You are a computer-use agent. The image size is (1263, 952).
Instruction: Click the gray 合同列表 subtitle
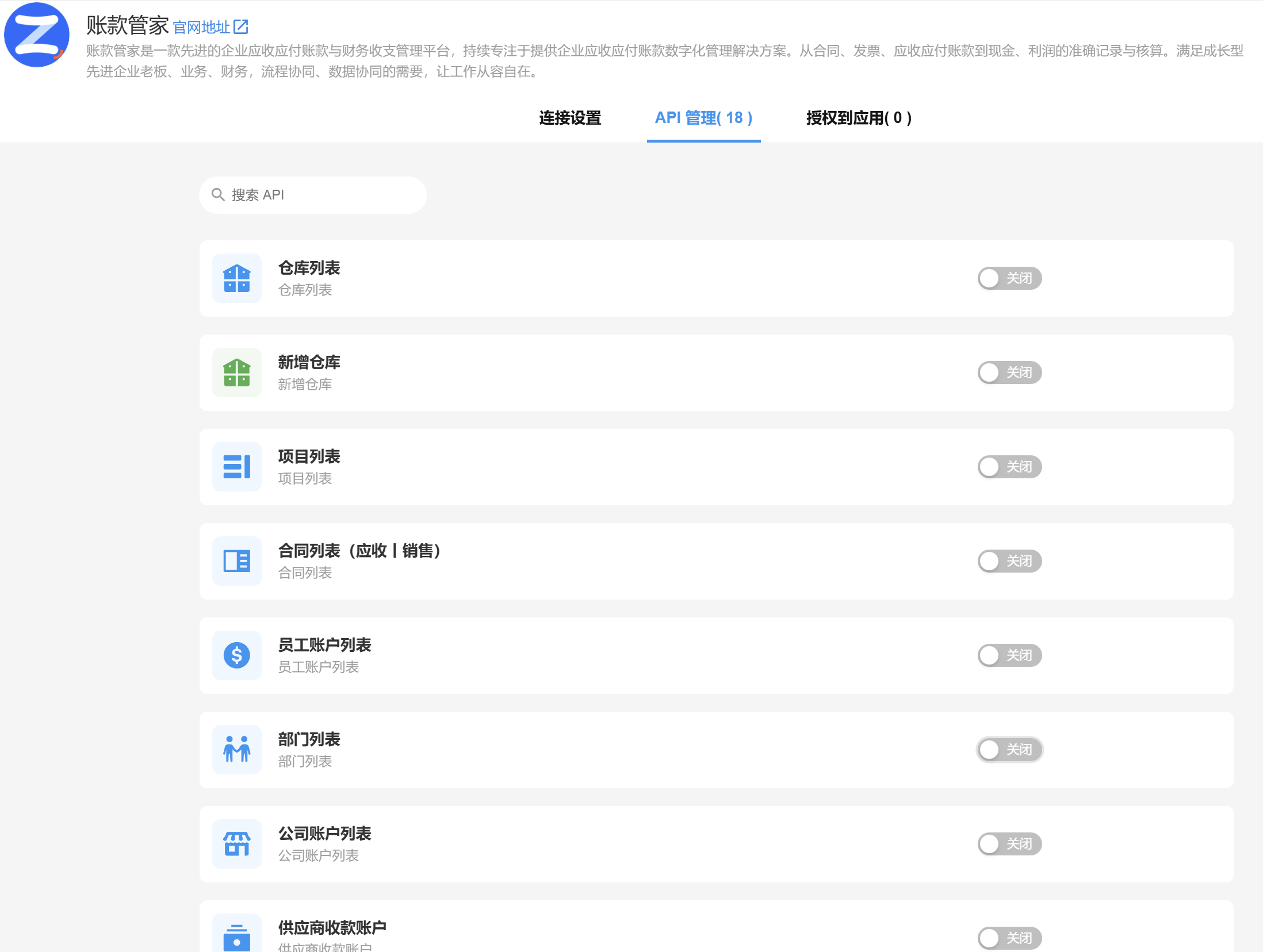click(x=305, y=573)
